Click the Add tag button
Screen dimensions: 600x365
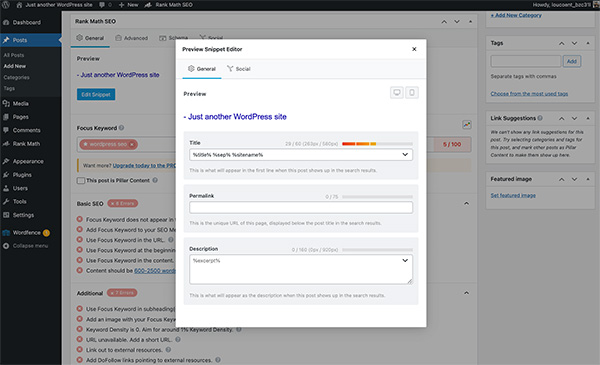coord(572,61)
